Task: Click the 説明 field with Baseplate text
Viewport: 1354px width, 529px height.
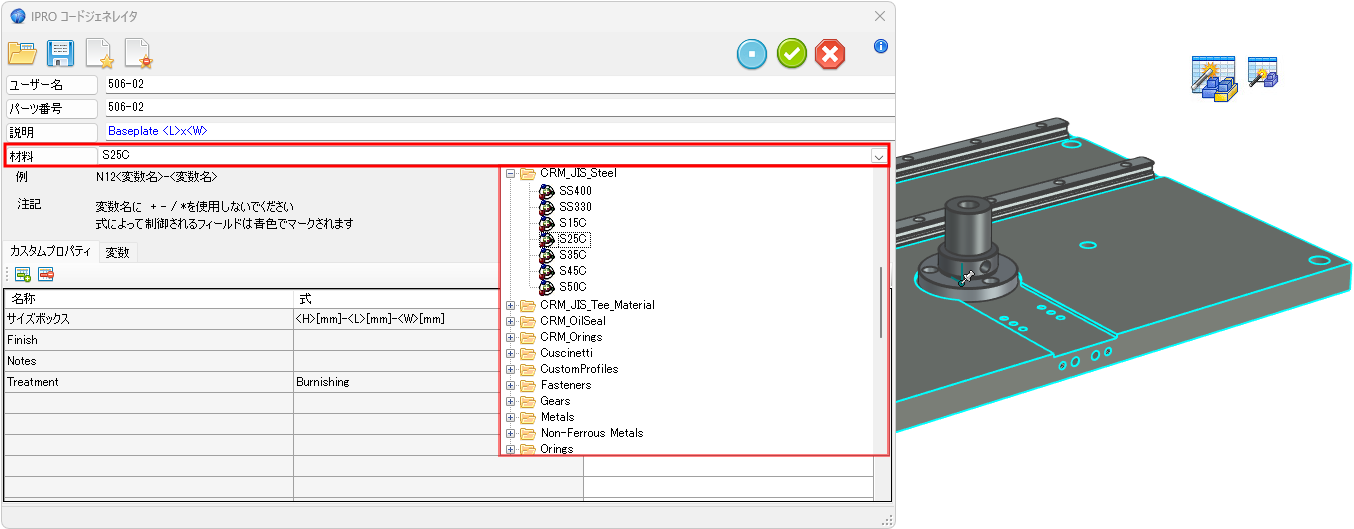Action: [x=498, y=131]
